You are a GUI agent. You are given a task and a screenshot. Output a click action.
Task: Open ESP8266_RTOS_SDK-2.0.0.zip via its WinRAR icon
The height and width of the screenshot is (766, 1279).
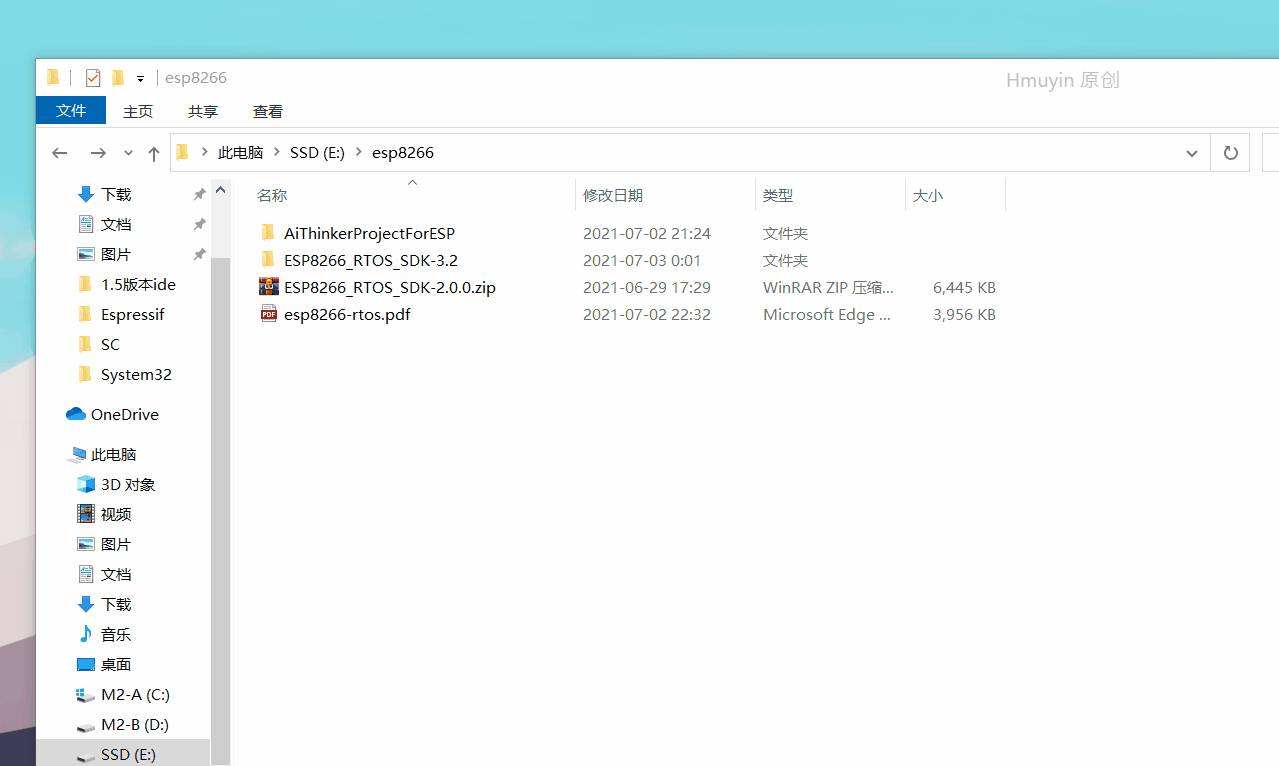(269, 287)
